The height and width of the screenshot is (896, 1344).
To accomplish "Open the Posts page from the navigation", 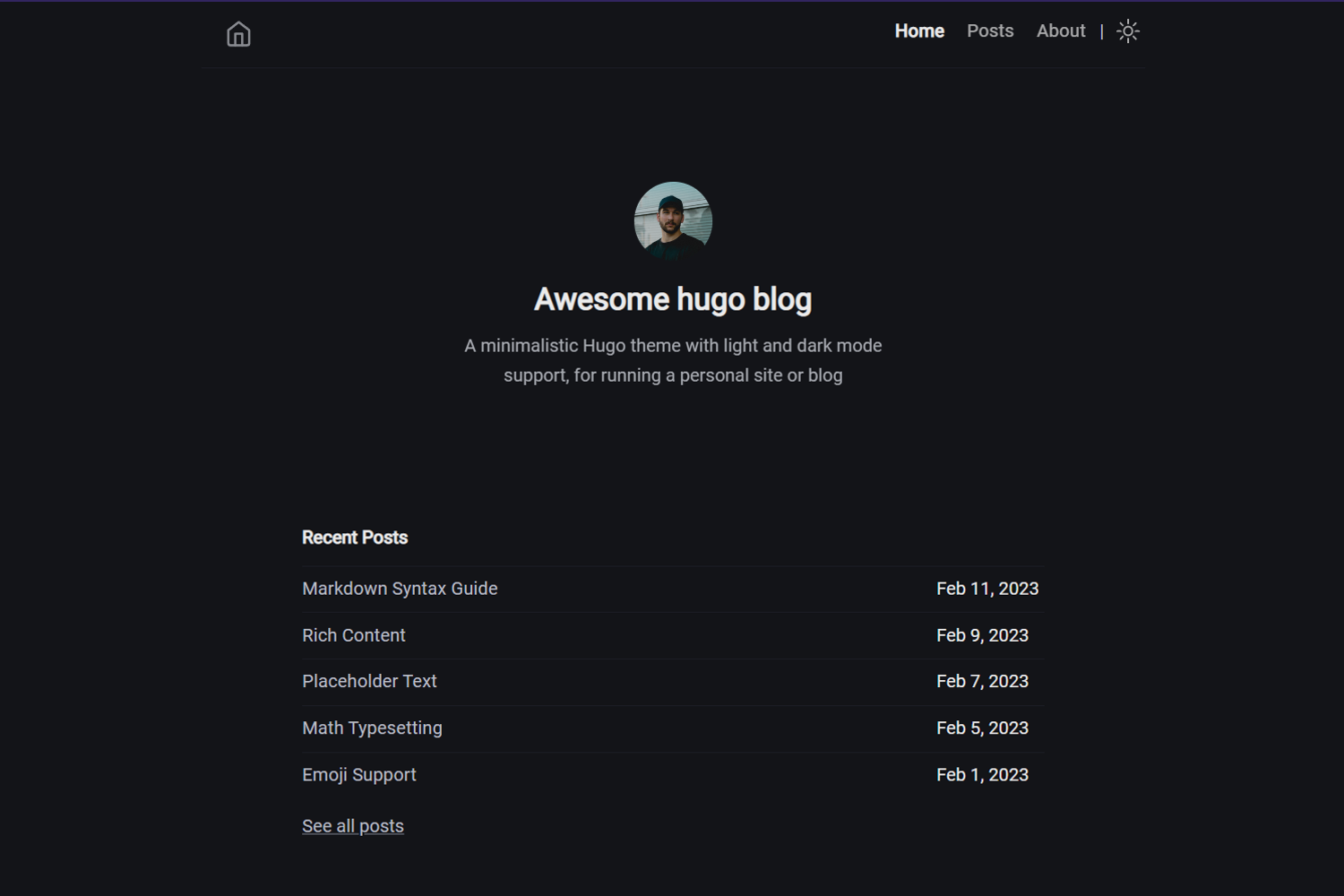I will 989,30.
